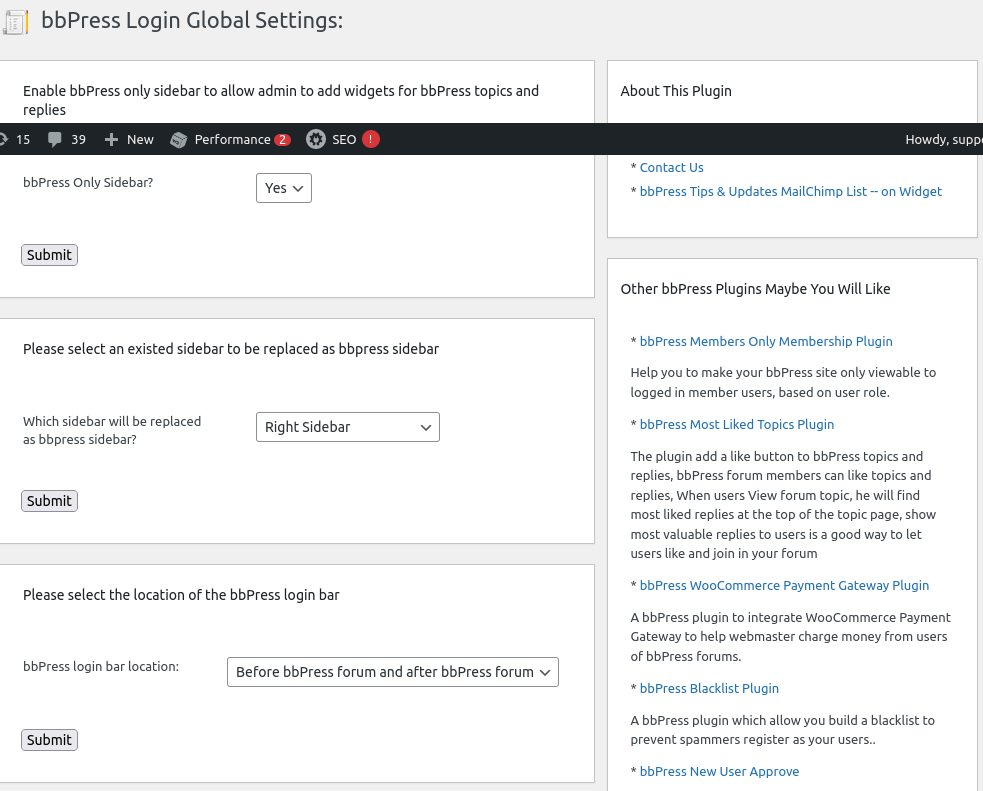This screenshot has width=983, height=791.
Task: Click the red SEO alert badge
Action: [x=371, y=139]
